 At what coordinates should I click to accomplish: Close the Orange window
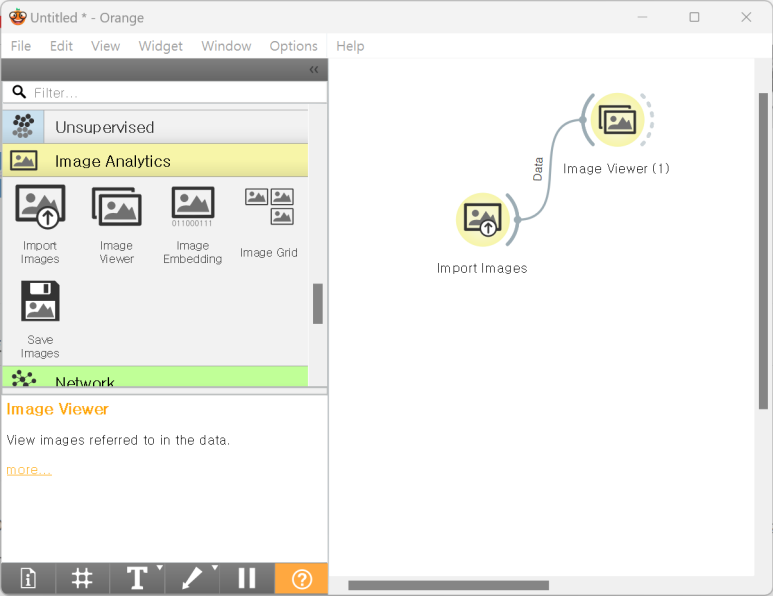point(746,17)
